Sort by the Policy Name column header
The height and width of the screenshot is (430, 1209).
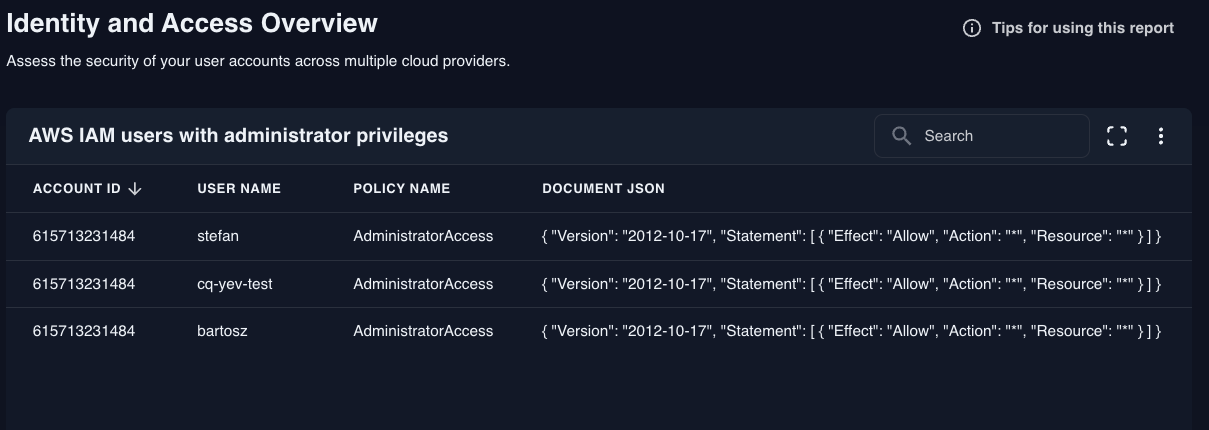[x=402, y=188]
